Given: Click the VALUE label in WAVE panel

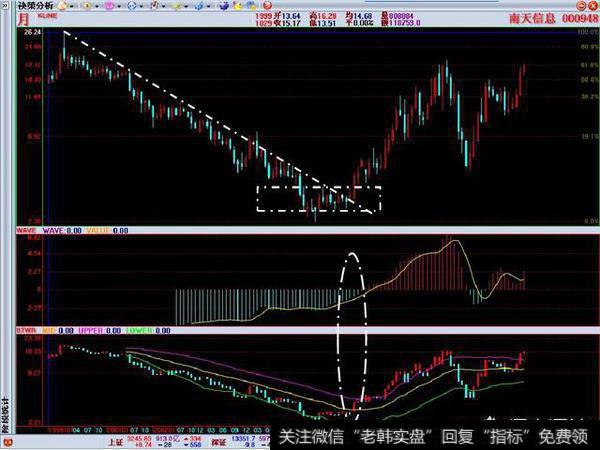Looking at the screenshot, I should tap(101, 230).
